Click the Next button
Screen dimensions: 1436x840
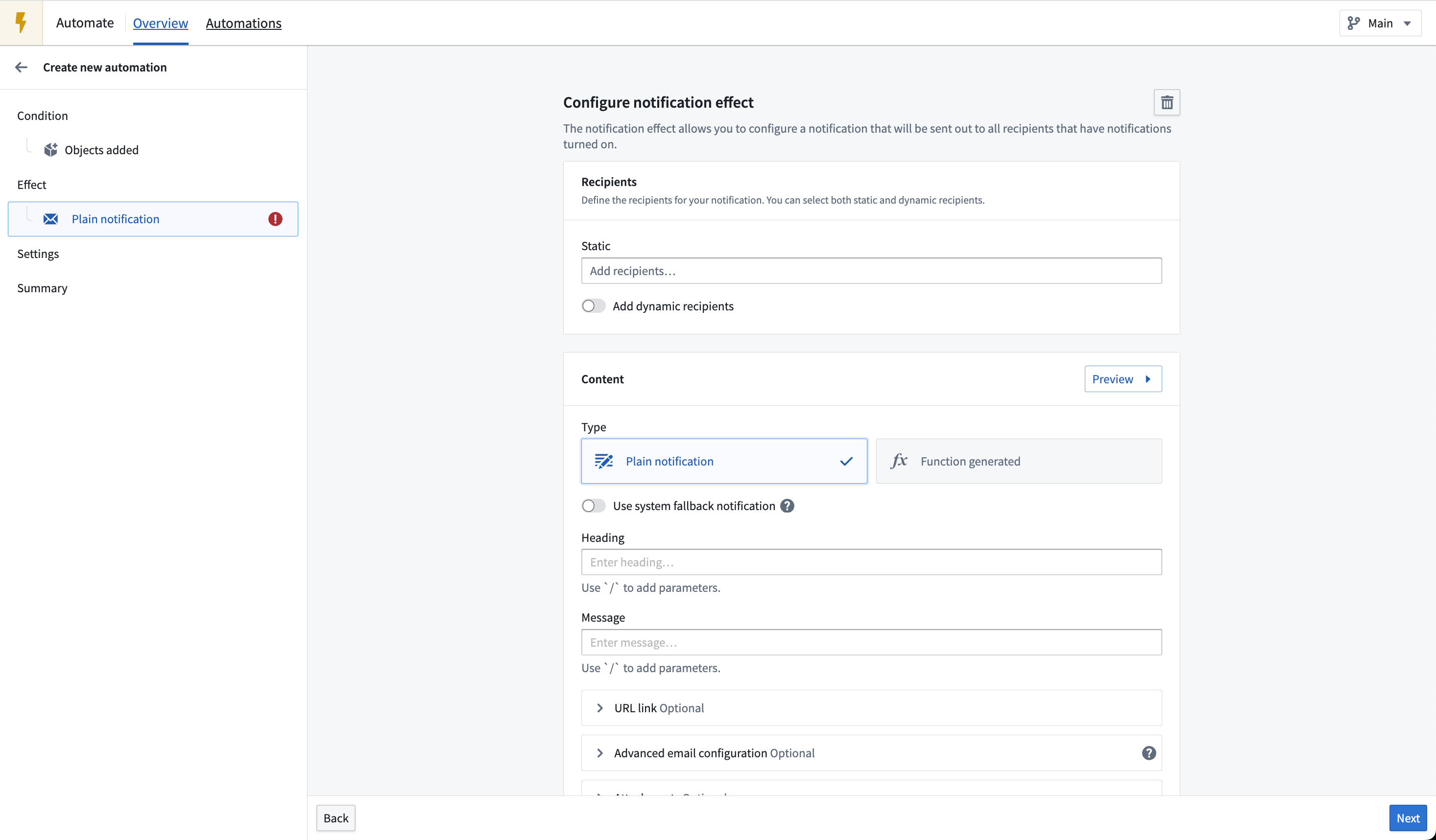point(1408,818)
